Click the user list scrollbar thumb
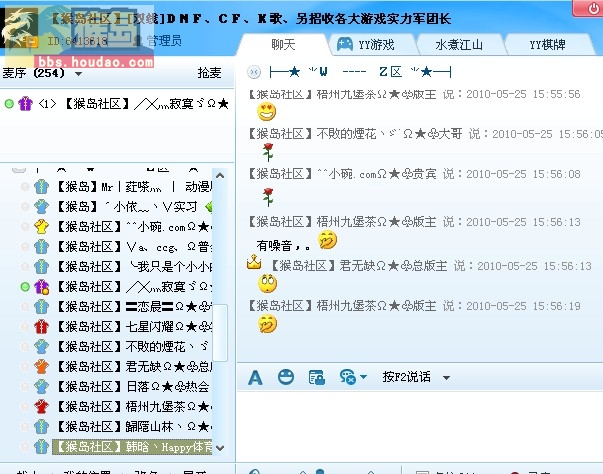The height and width of the screenshot is (474, 603). 220,333
